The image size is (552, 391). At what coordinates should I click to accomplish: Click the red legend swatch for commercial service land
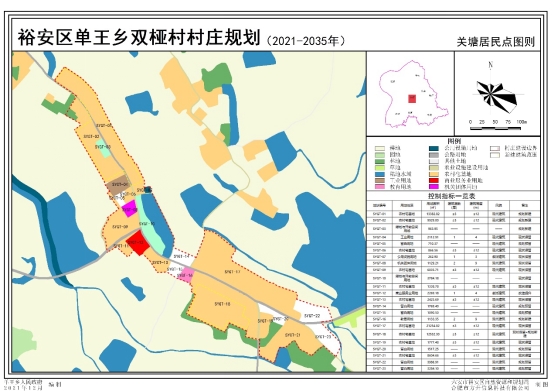[x=434, y=180]
